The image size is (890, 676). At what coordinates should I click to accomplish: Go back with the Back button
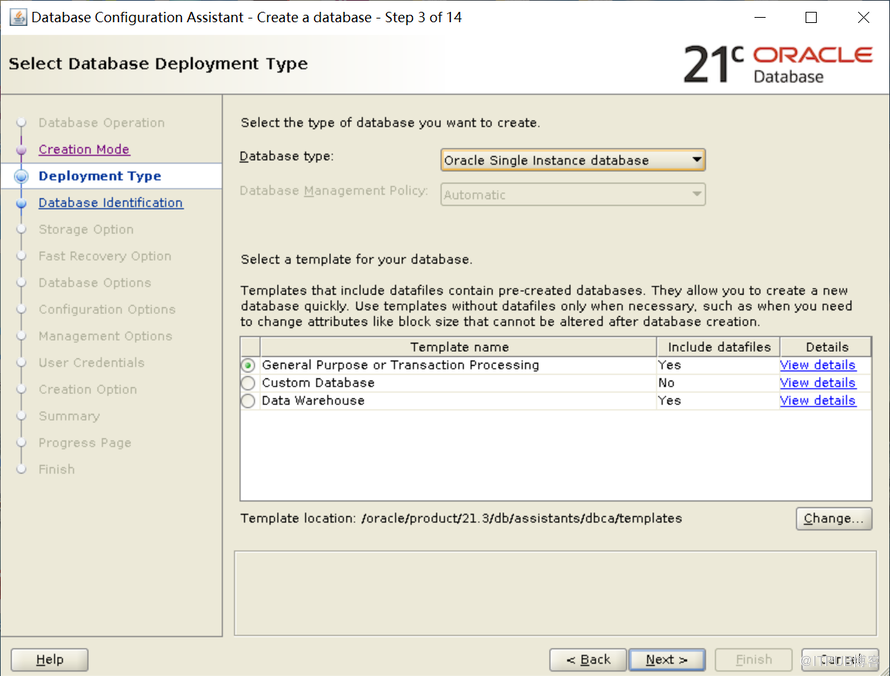588,660
